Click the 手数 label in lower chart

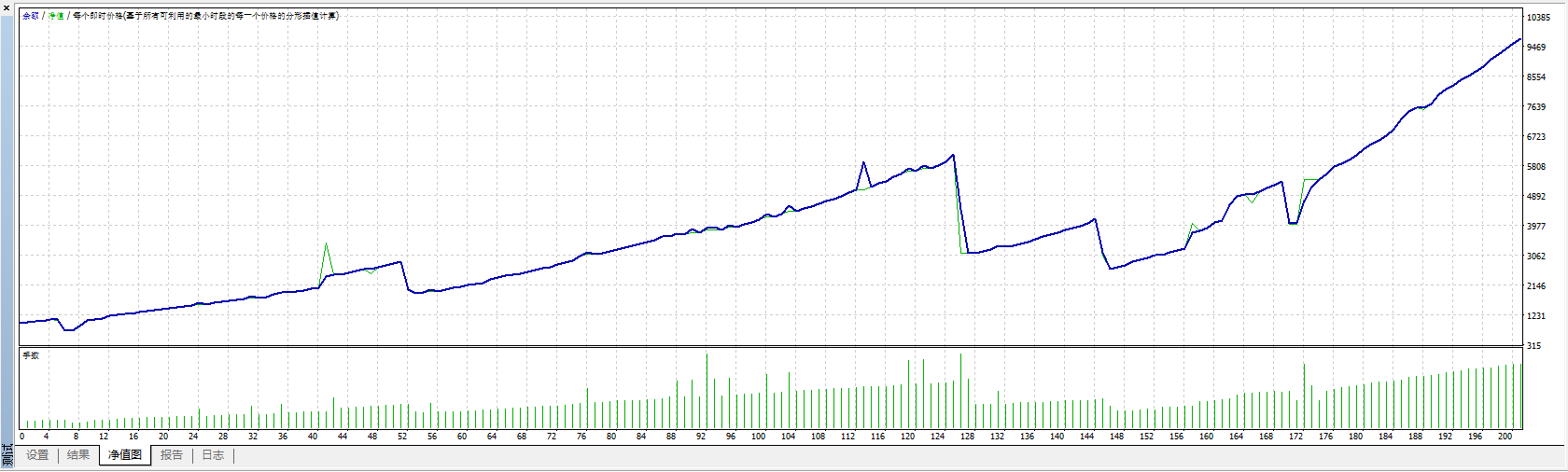click(31, 355)
